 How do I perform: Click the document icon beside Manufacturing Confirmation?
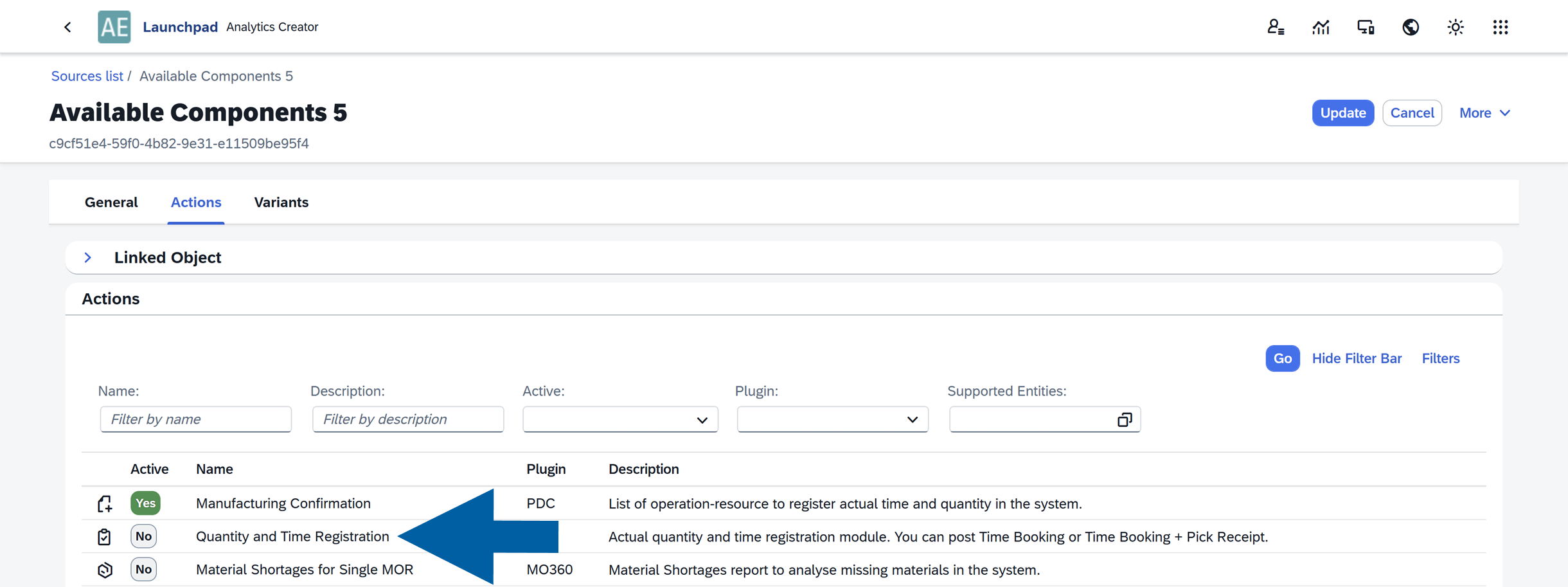105,503
